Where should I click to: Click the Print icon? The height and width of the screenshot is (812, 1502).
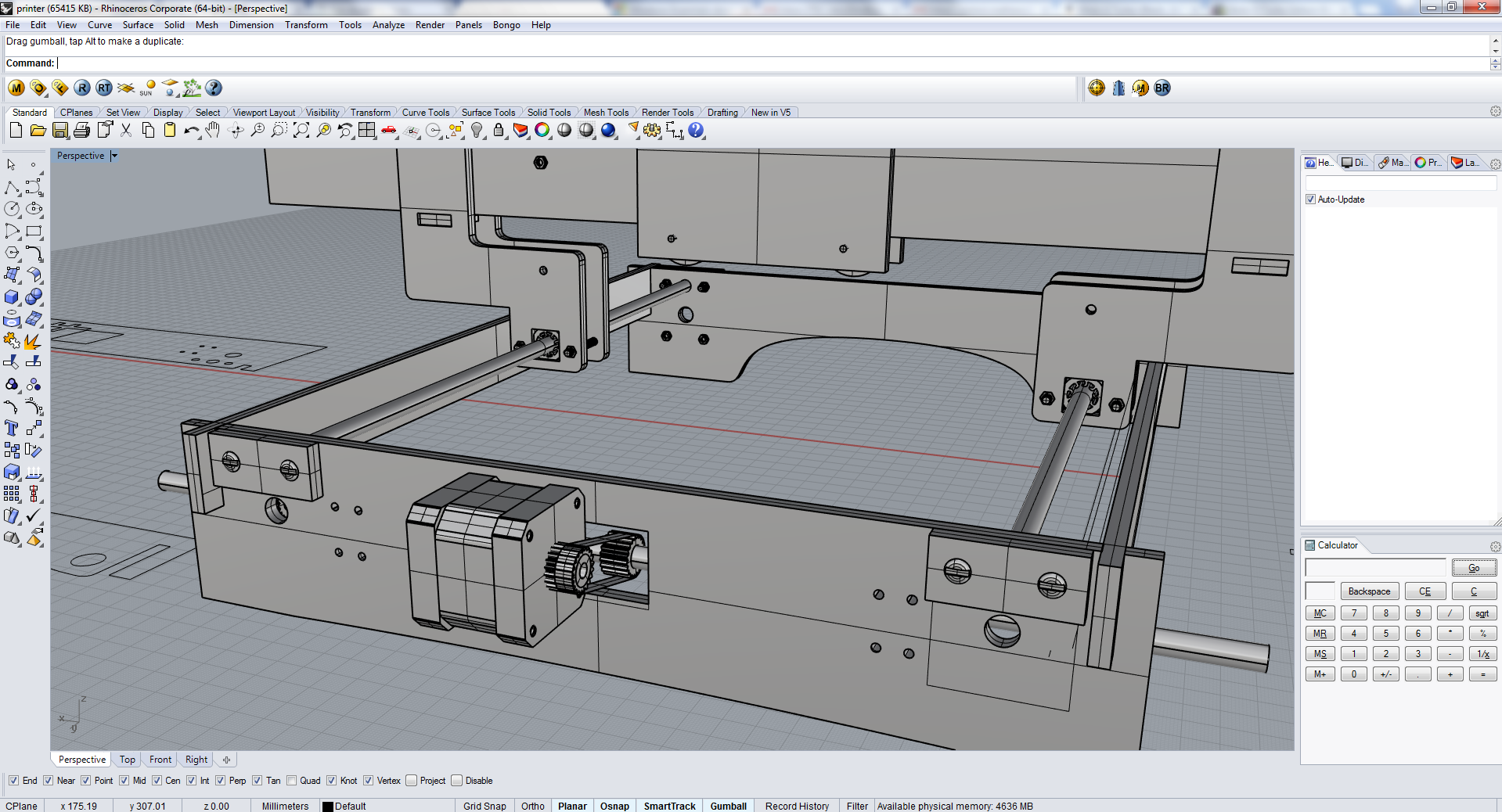tap(81, 131)
